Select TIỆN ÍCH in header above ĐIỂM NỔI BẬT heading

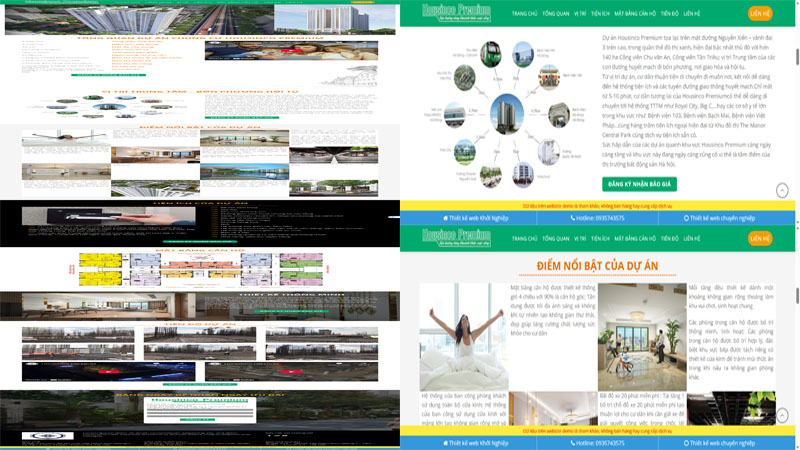tap(600, 239)
